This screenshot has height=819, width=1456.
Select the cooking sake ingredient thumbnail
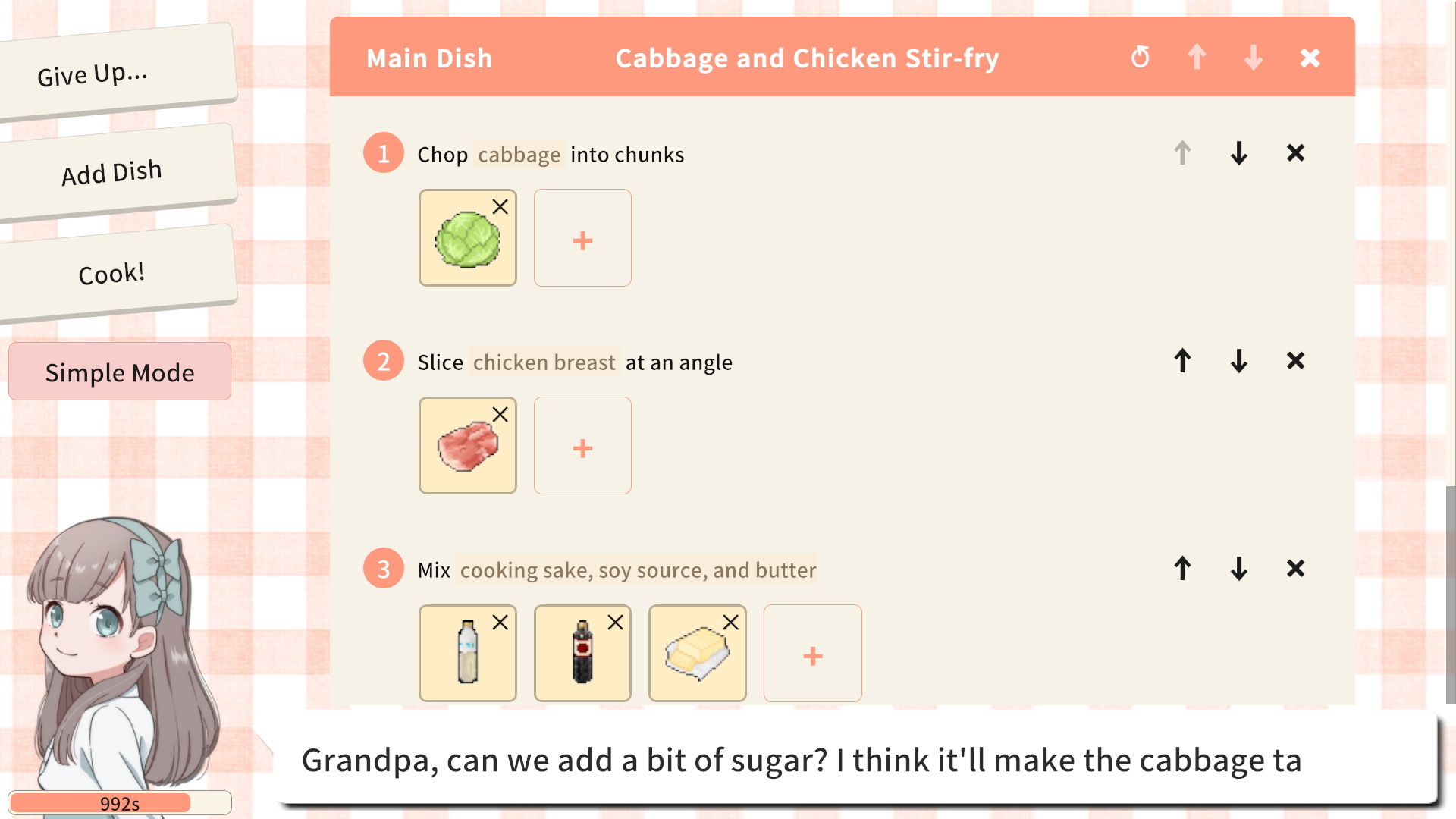(x=467, y=654)
